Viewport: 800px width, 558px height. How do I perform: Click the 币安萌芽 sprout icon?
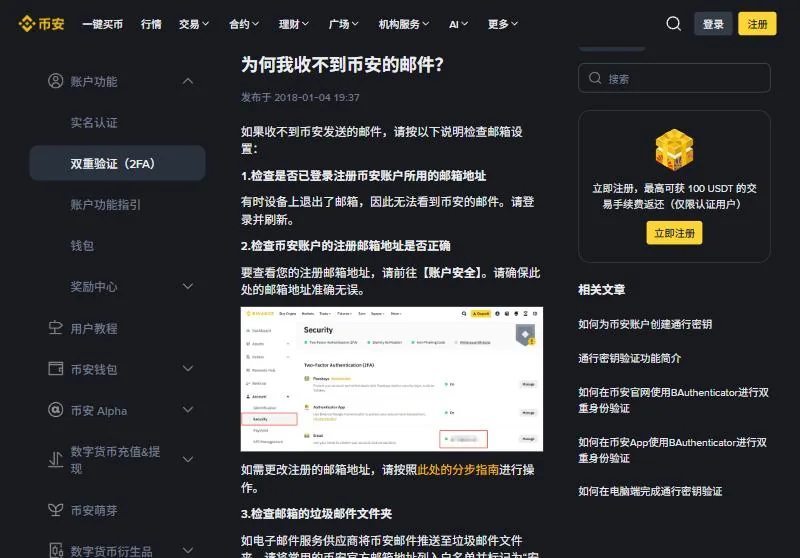click(55, 510)
